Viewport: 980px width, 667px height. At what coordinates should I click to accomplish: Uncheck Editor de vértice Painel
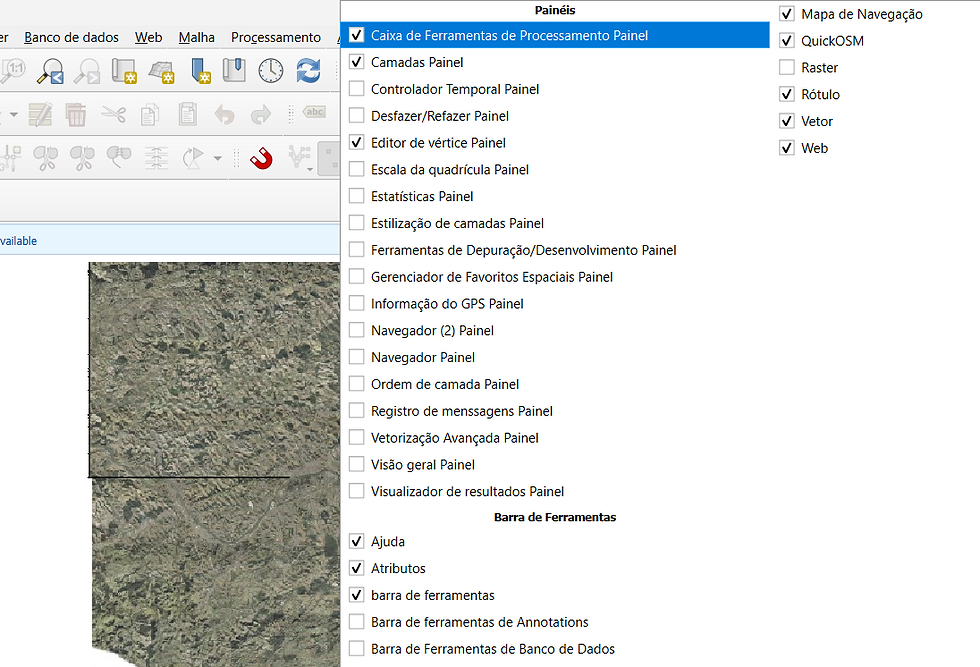pos(356,143)
